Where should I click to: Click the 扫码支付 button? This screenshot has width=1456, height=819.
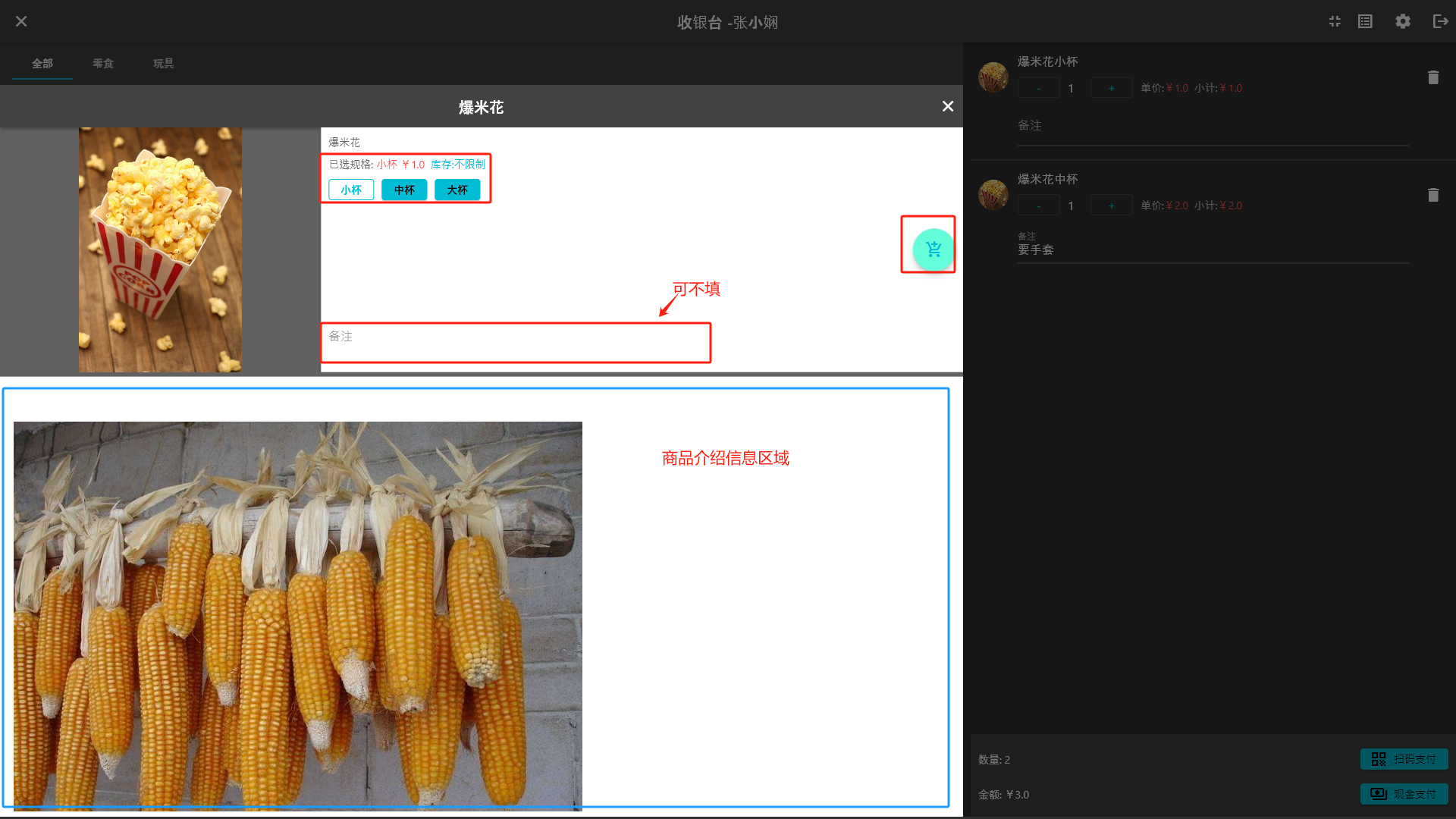tap(1404, 759)
